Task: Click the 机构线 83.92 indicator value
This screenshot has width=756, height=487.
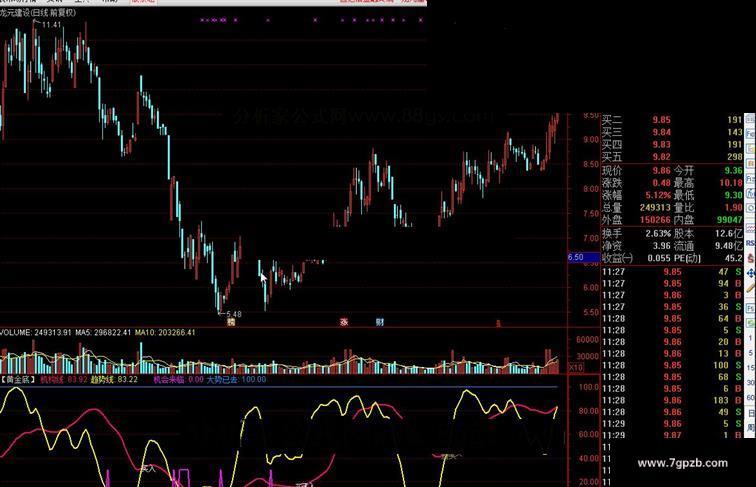Action: click(x=64, y=379)
